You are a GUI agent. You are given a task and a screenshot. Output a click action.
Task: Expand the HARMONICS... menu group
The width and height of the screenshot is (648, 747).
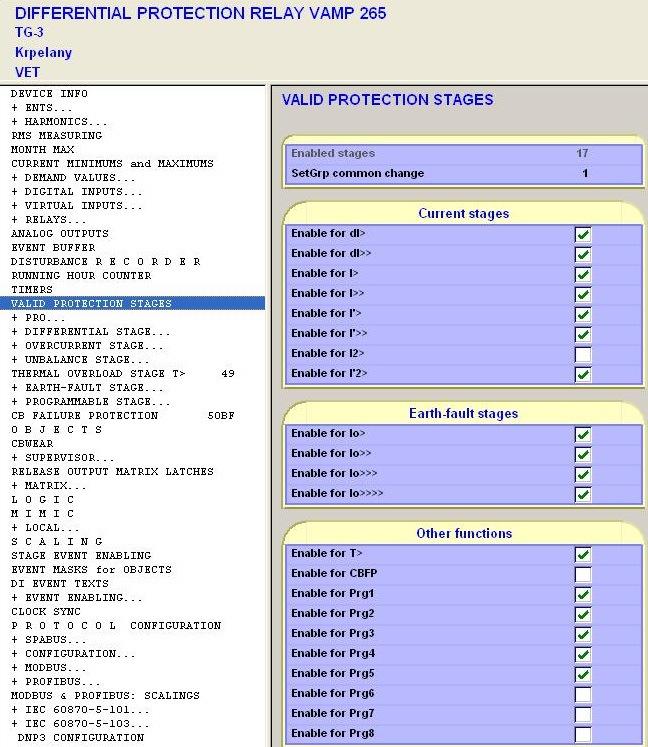click(x=60, y=121)
